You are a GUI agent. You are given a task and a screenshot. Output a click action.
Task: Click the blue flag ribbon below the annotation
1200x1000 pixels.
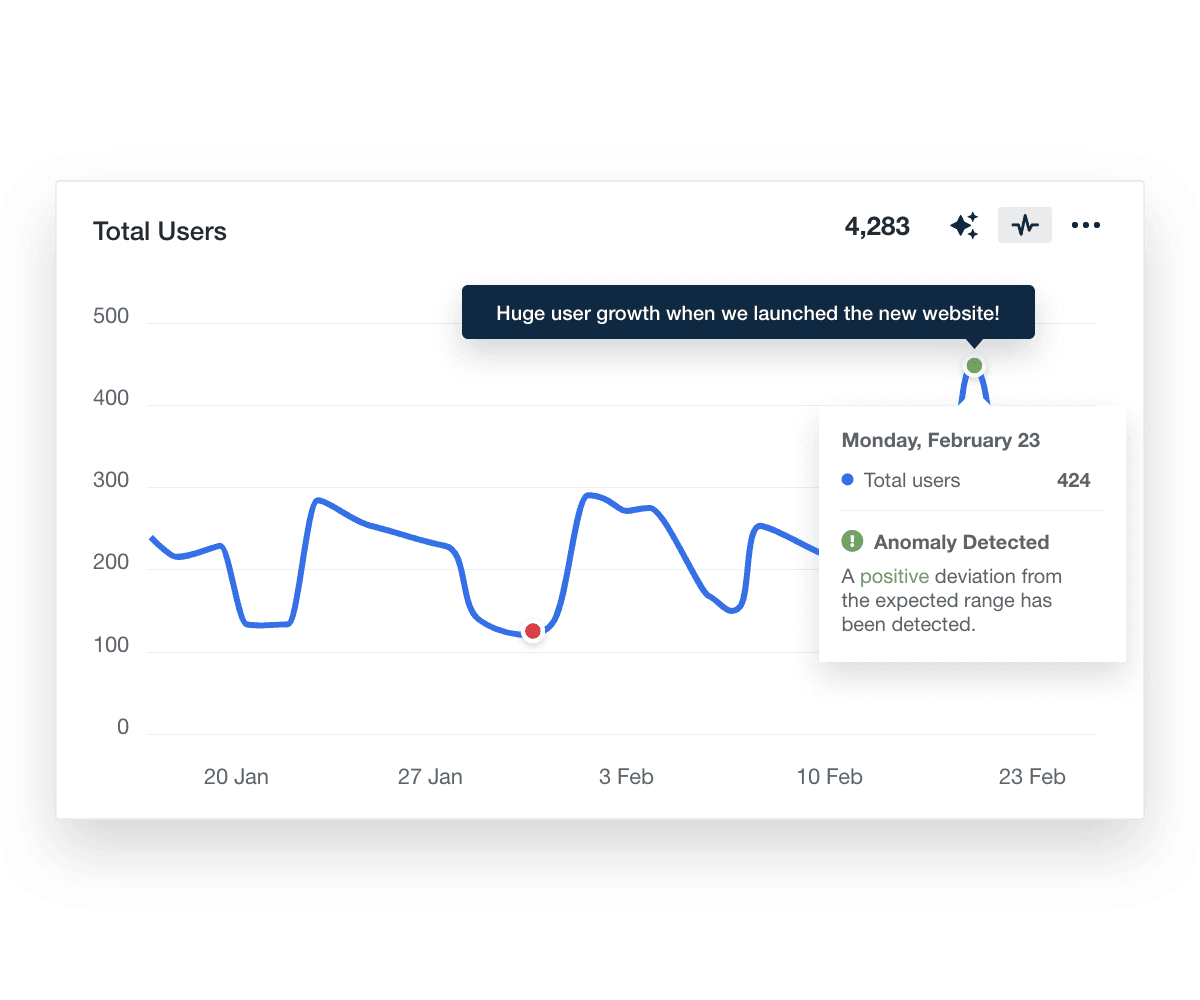(973, 390)
